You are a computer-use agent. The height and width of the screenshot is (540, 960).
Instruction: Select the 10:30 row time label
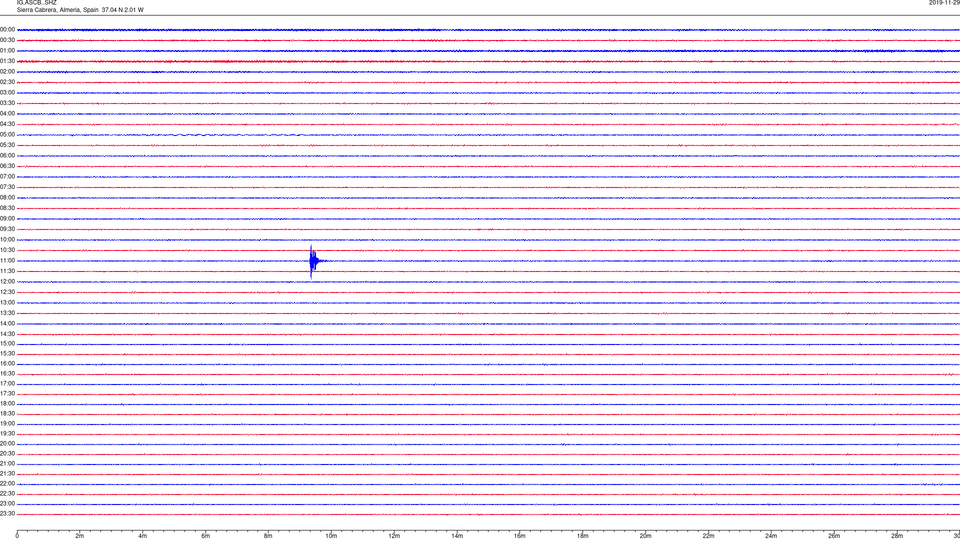tap(8, 250)
